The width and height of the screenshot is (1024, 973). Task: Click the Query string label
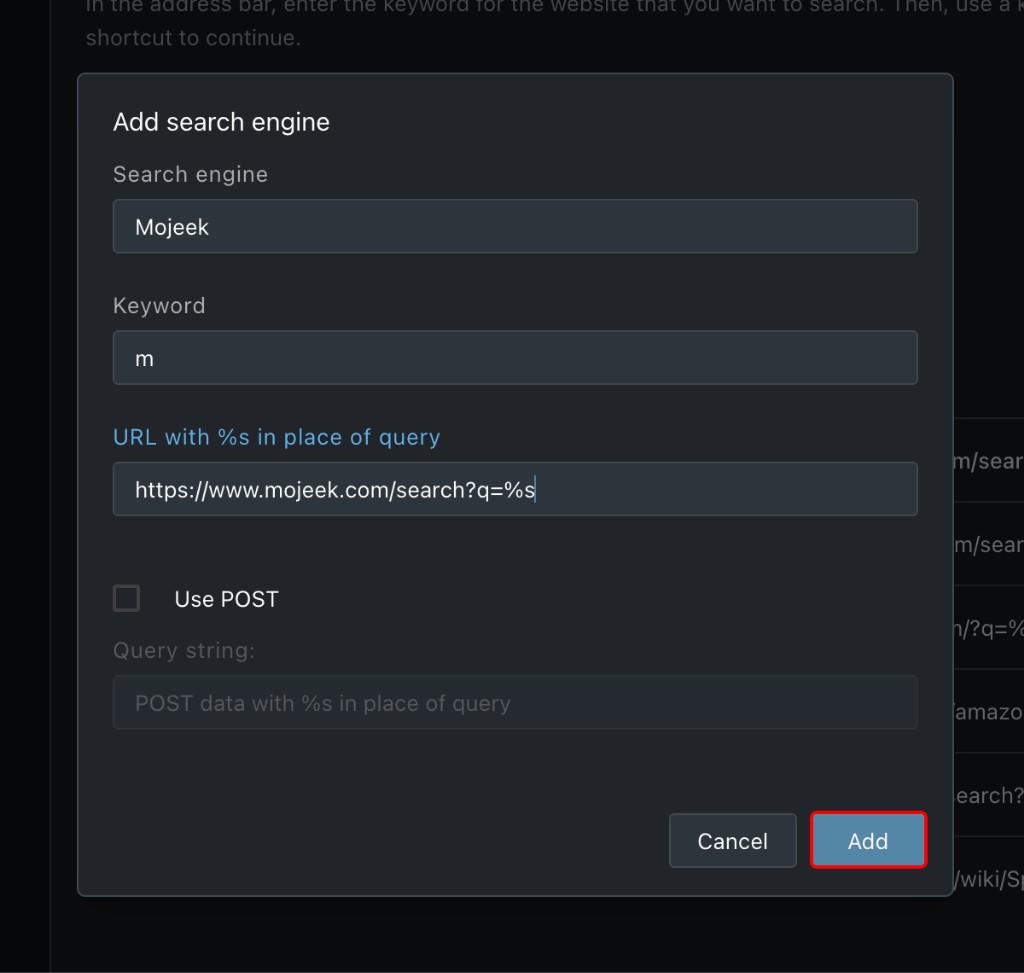[184, 650]
